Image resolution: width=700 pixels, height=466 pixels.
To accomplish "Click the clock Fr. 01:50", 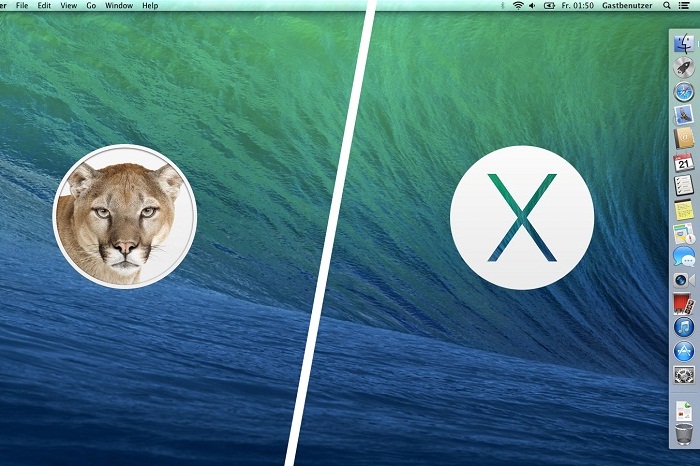I will point(577,5).
